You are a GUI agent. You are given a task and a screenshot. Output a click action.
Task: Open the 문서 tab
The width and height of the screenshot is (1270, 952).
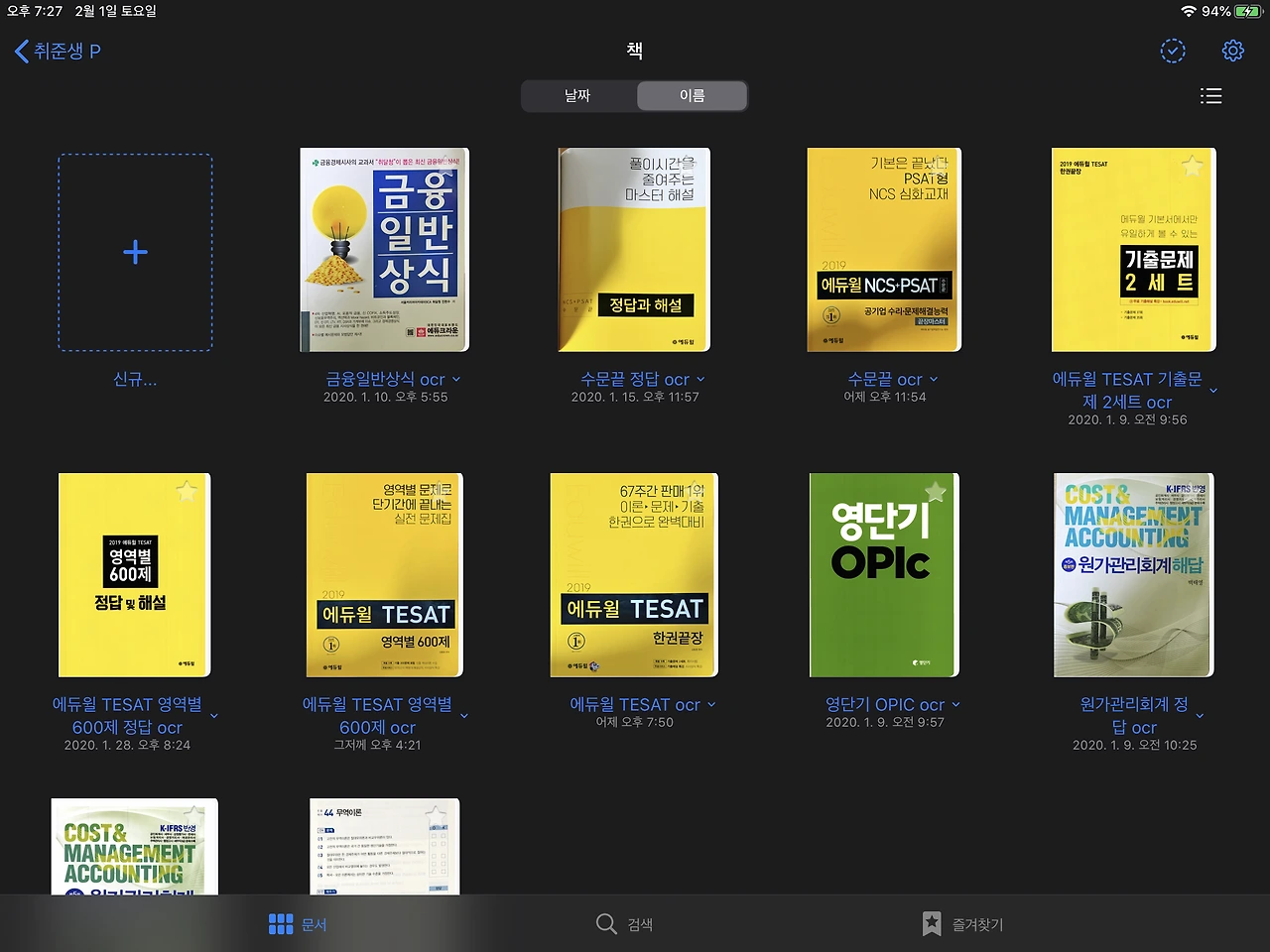(x=298, y=924)
